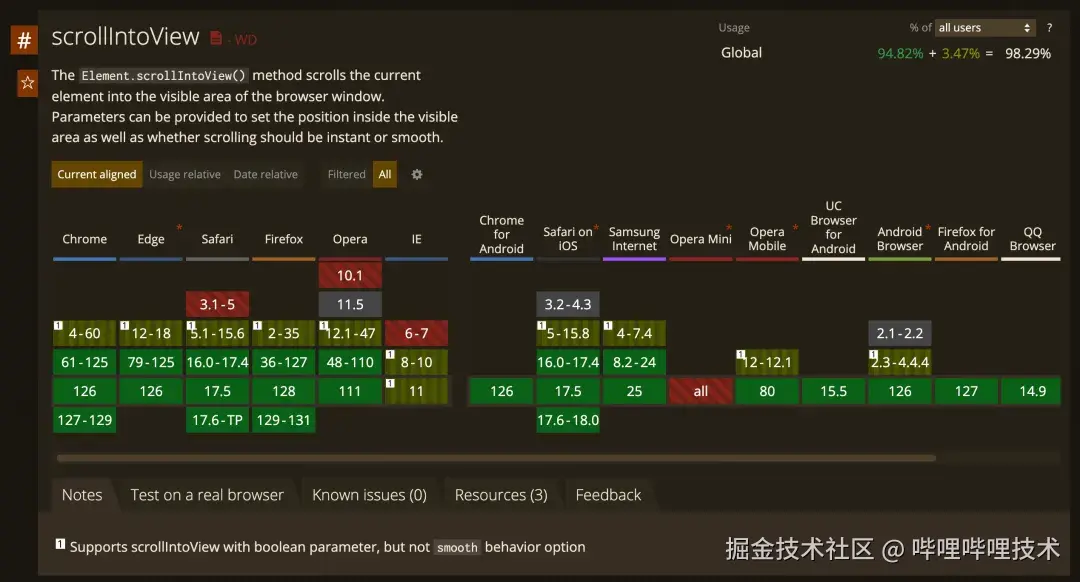Click Android Browser 2.1-2.2 cell

[900, 333]
